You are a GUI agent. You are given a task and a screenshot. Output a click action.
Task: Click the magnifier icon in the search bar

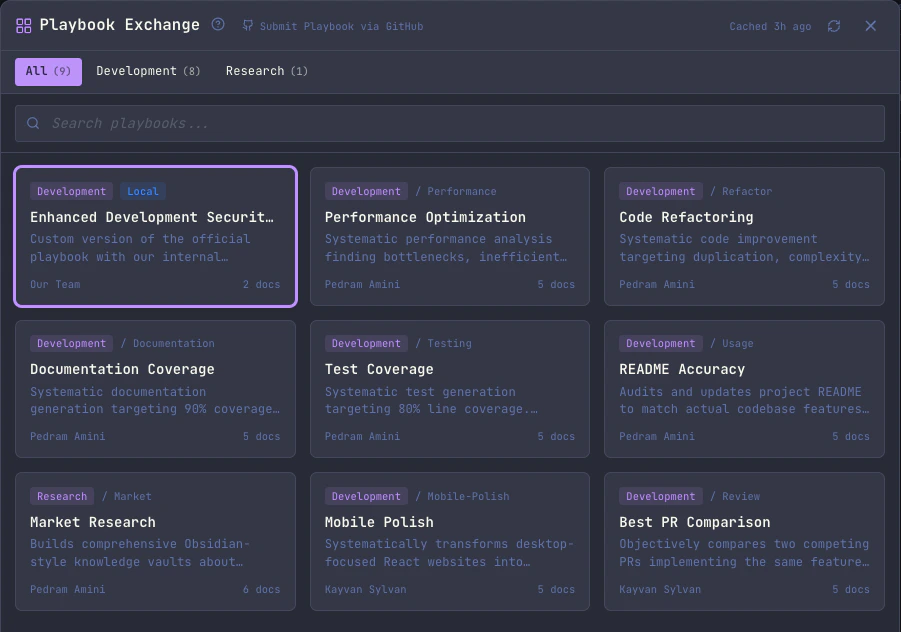coord(33,123)
